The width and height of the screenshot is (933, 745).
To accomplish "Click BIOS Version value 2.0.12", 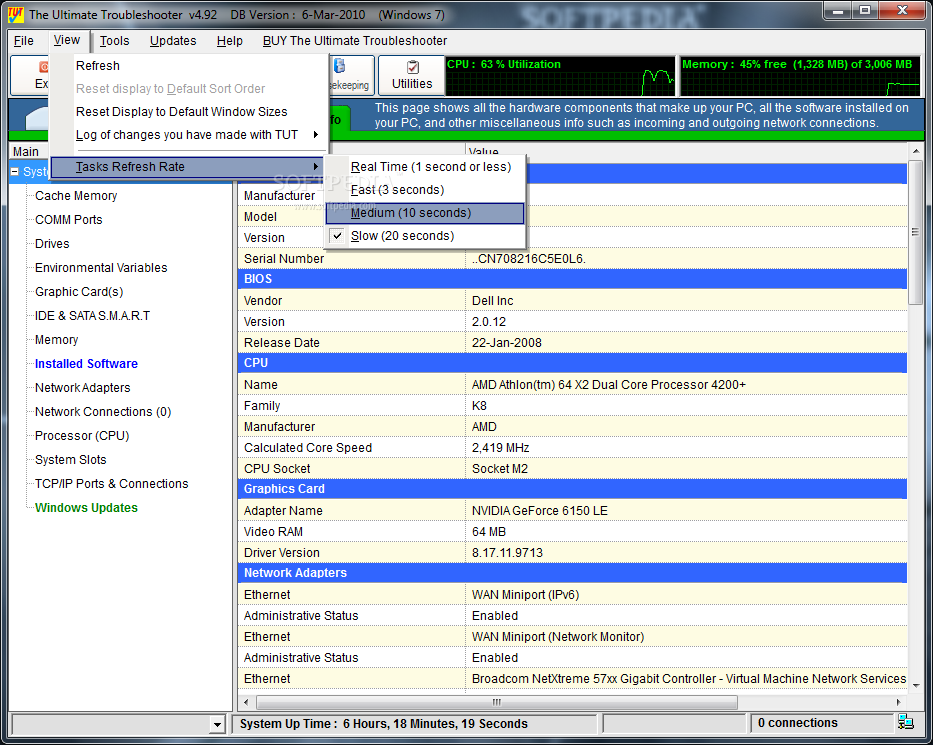I will 489,322.
